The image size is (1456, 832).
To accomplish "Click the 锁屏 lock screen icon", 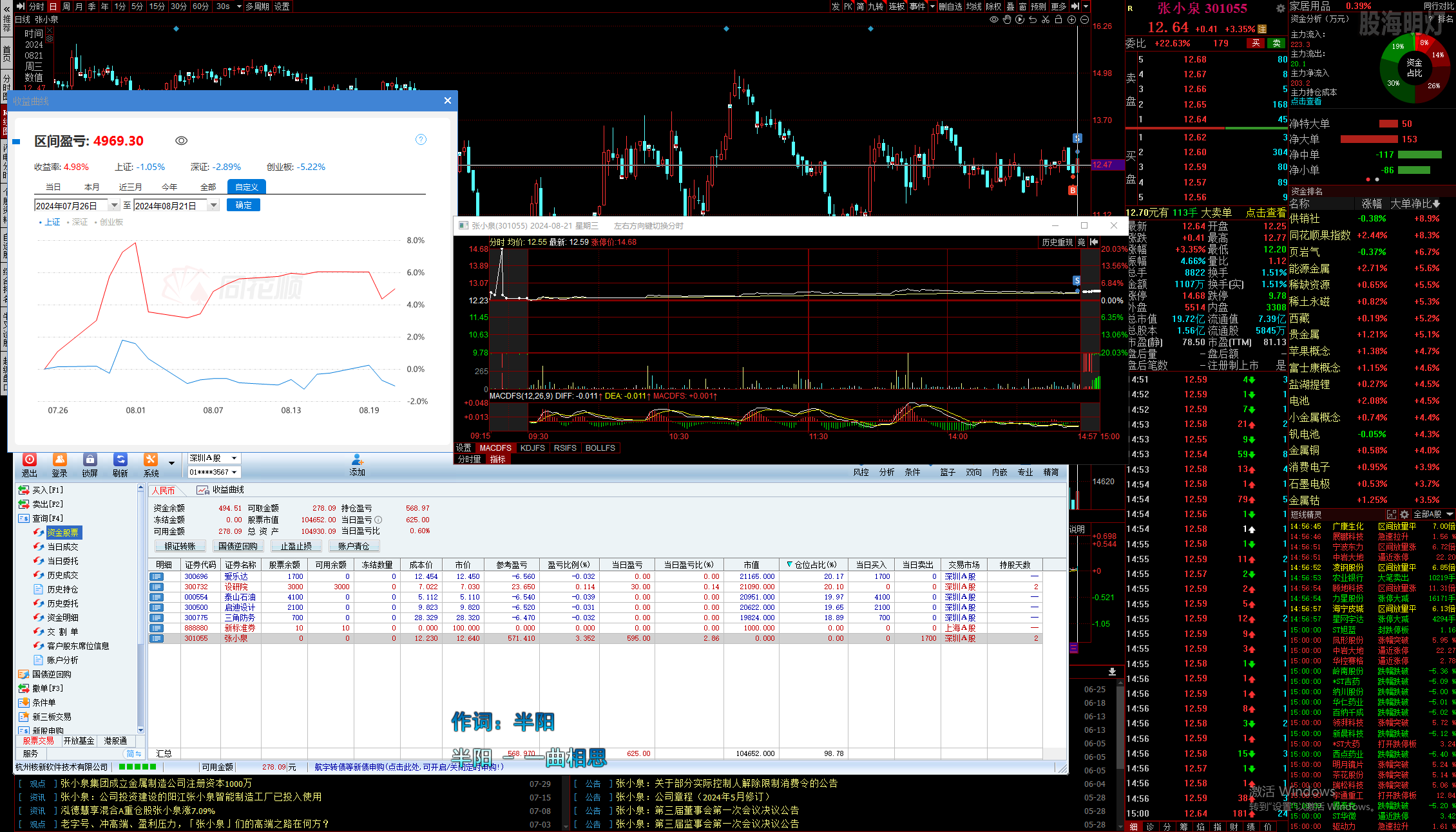I will (90, 460).
